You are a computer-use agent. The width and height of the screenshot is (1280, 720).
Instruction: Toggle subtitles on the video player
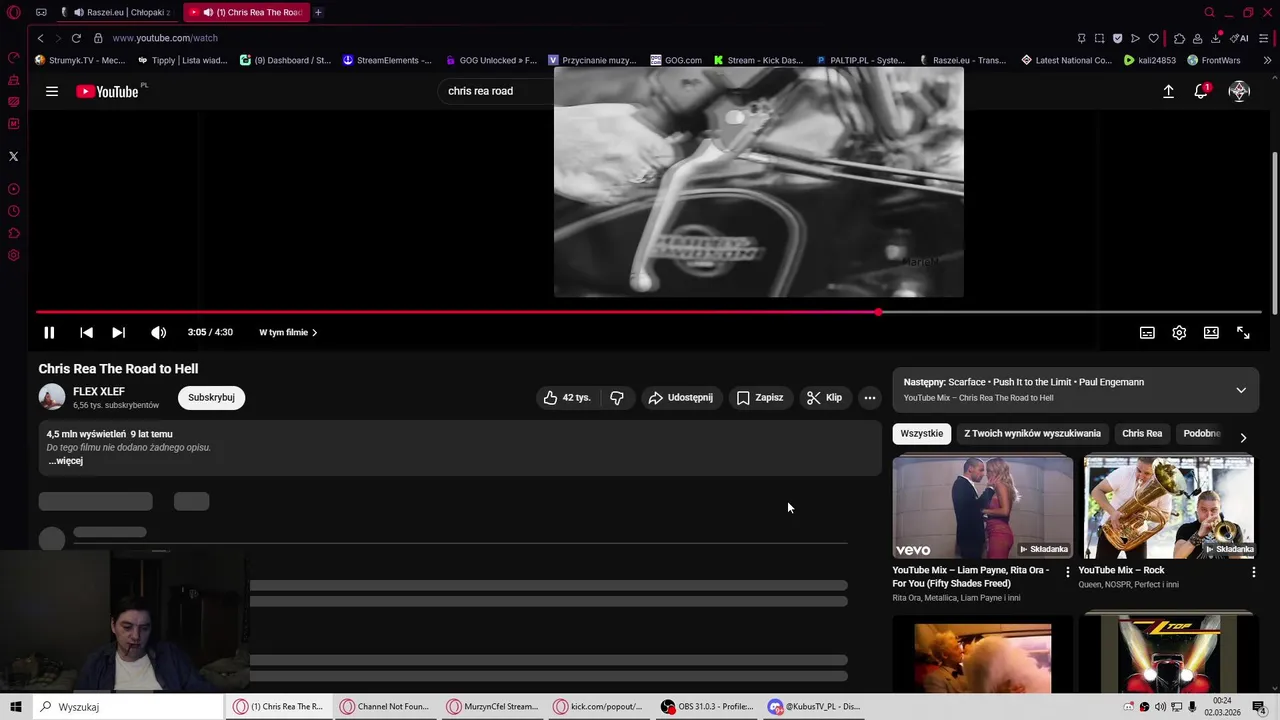coord(1147,333)
